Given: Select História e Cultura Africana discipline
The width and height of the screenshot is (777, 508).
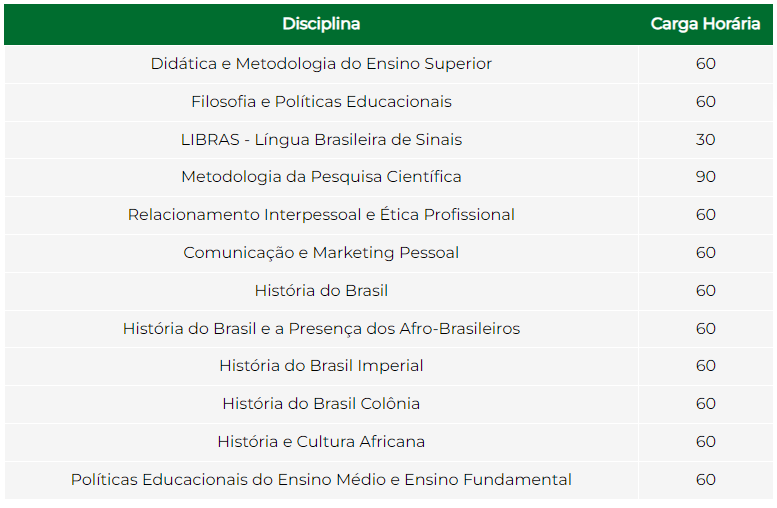Looking at the screenshot, I should [321, 442].
